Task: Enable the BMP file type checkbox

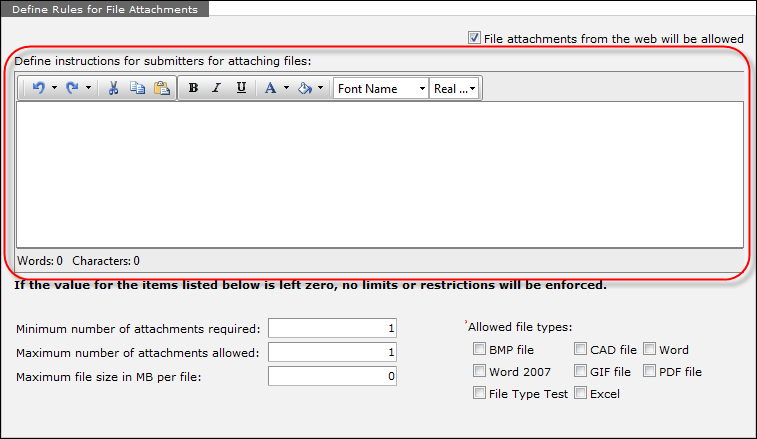Action: (x=480, y=350)
